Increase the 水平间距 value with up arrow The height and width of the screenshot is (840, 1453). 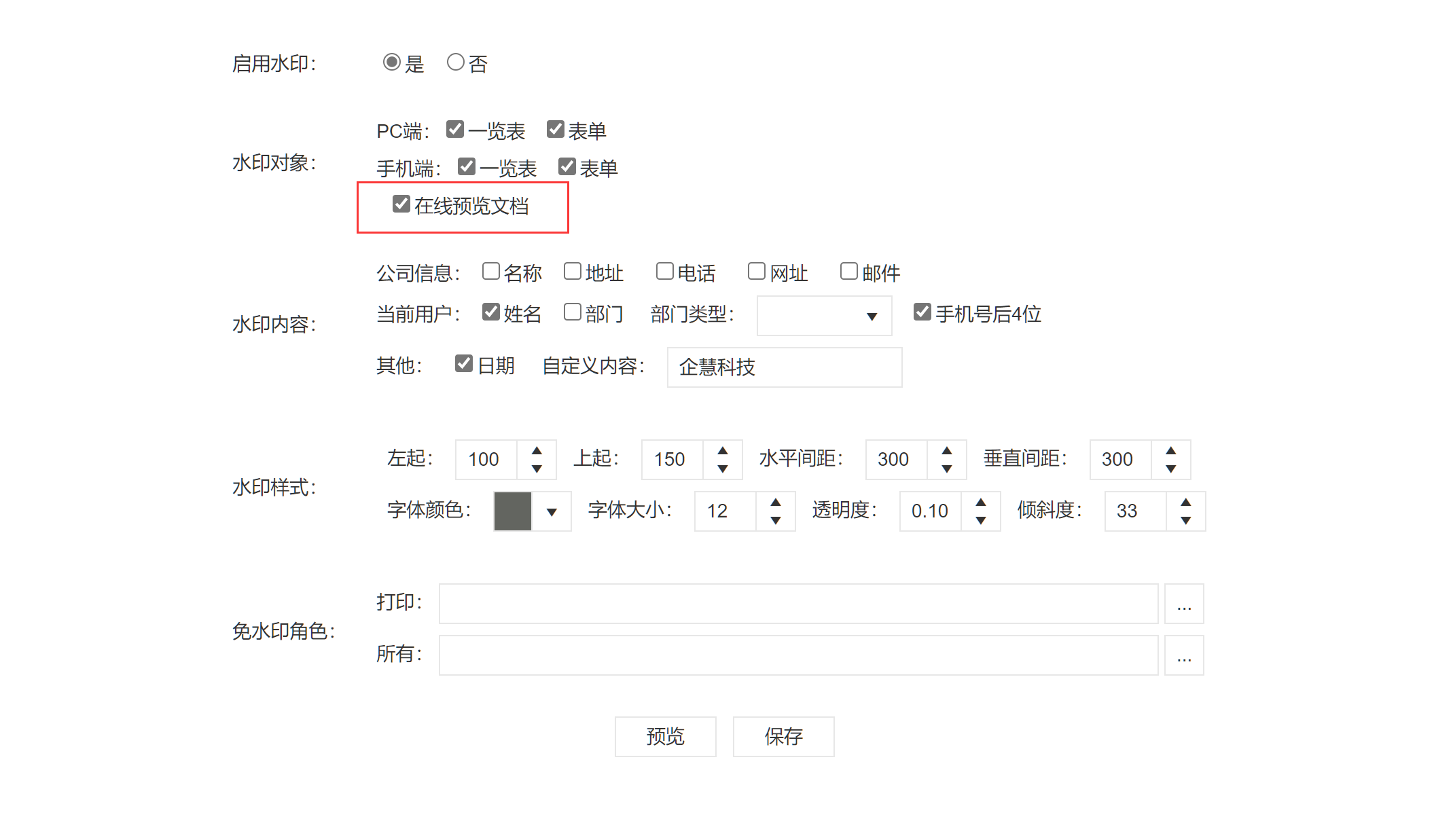tap(947, 451)
